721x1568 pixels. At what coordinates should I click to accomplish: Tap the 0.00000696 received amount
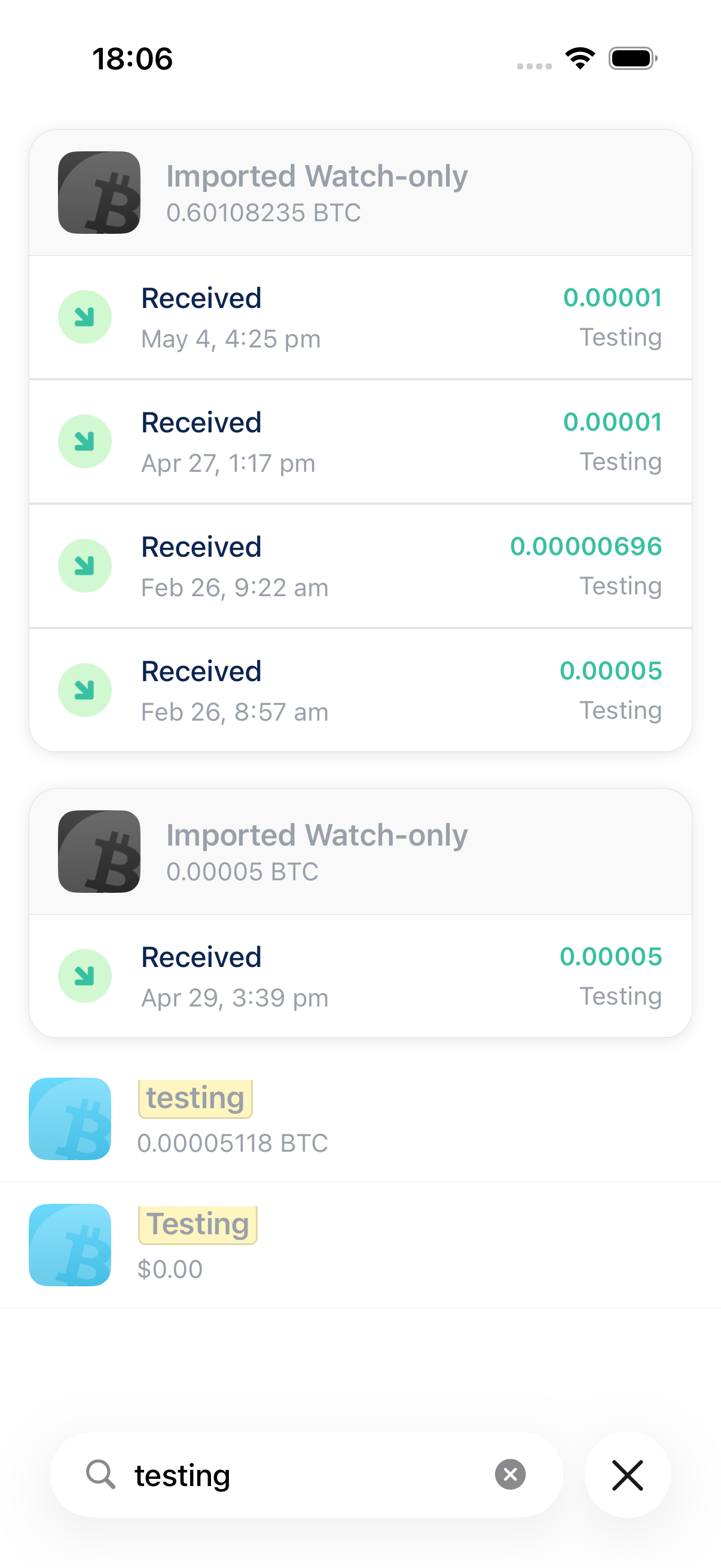point(586,546)
